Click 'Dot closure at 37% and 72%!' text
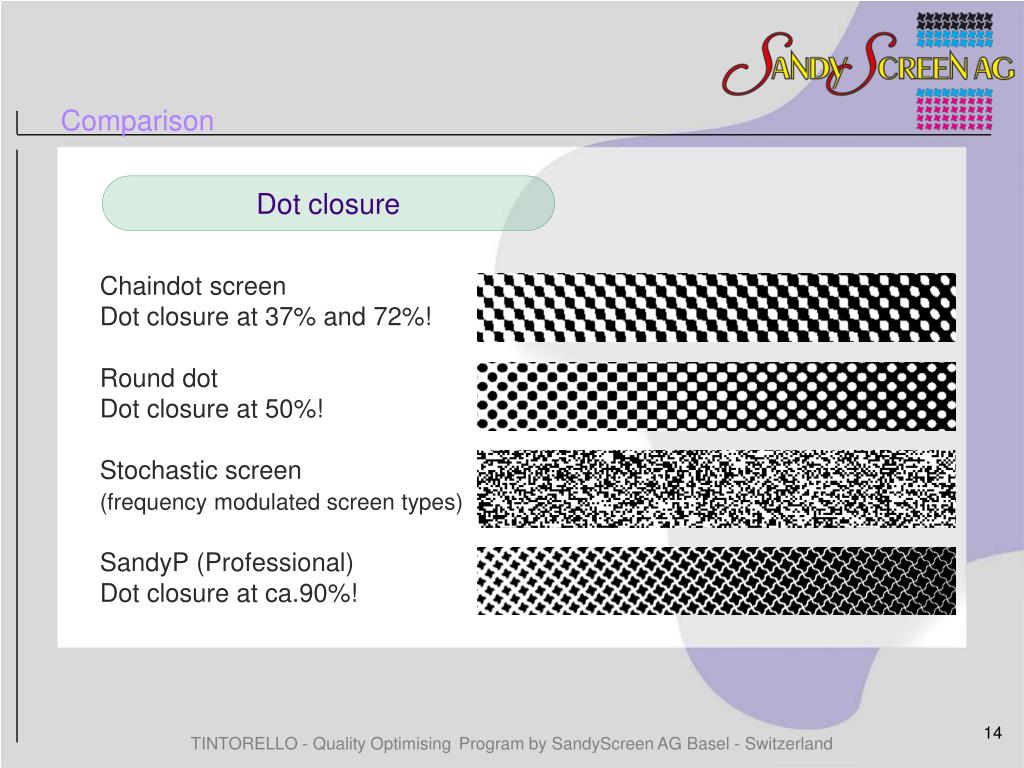 (266, 317)
